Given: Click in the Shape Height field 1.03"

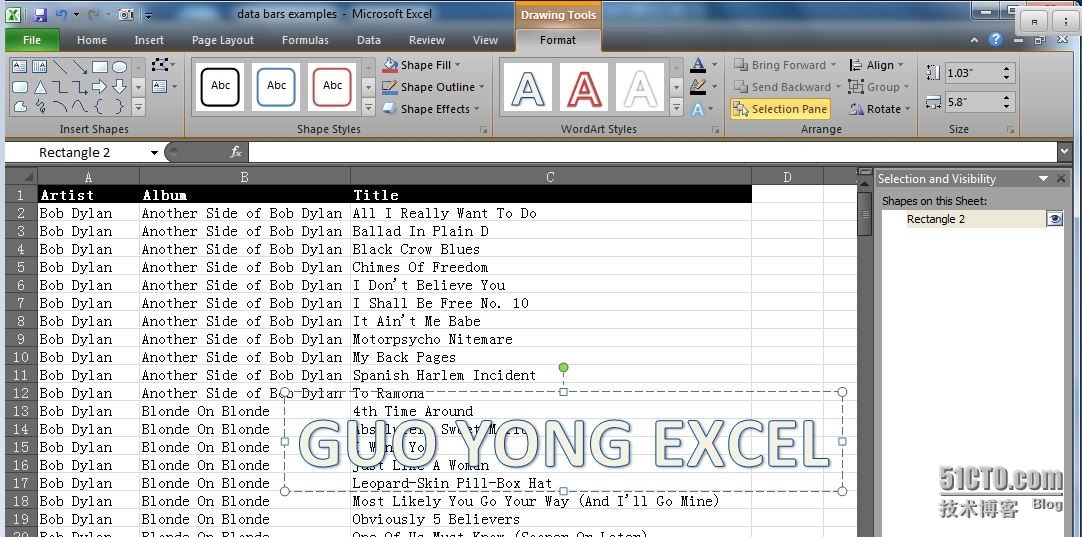Looking at the screenshot, I should pyautogui.click(x=972, y=72).
